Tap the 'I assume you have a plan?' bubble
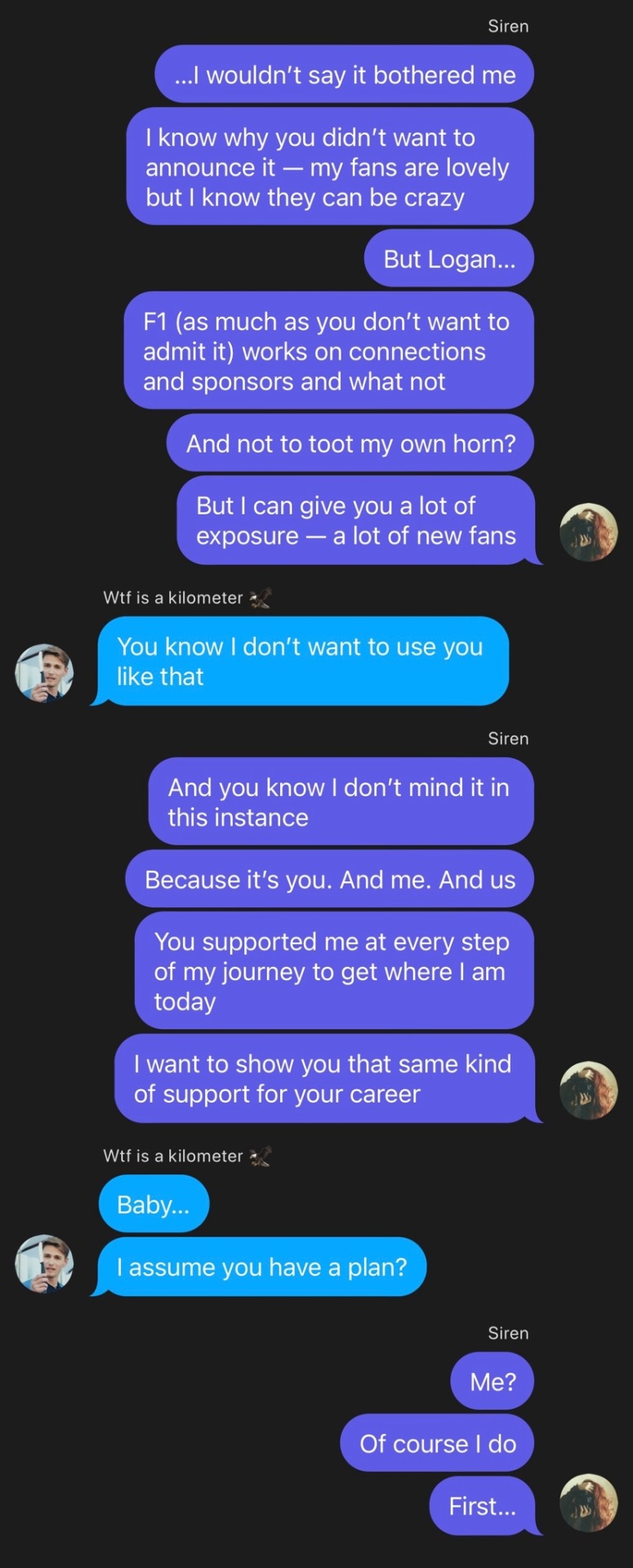The width and height of the screenshot is (633, 1568). click(x=260, y=1267)
